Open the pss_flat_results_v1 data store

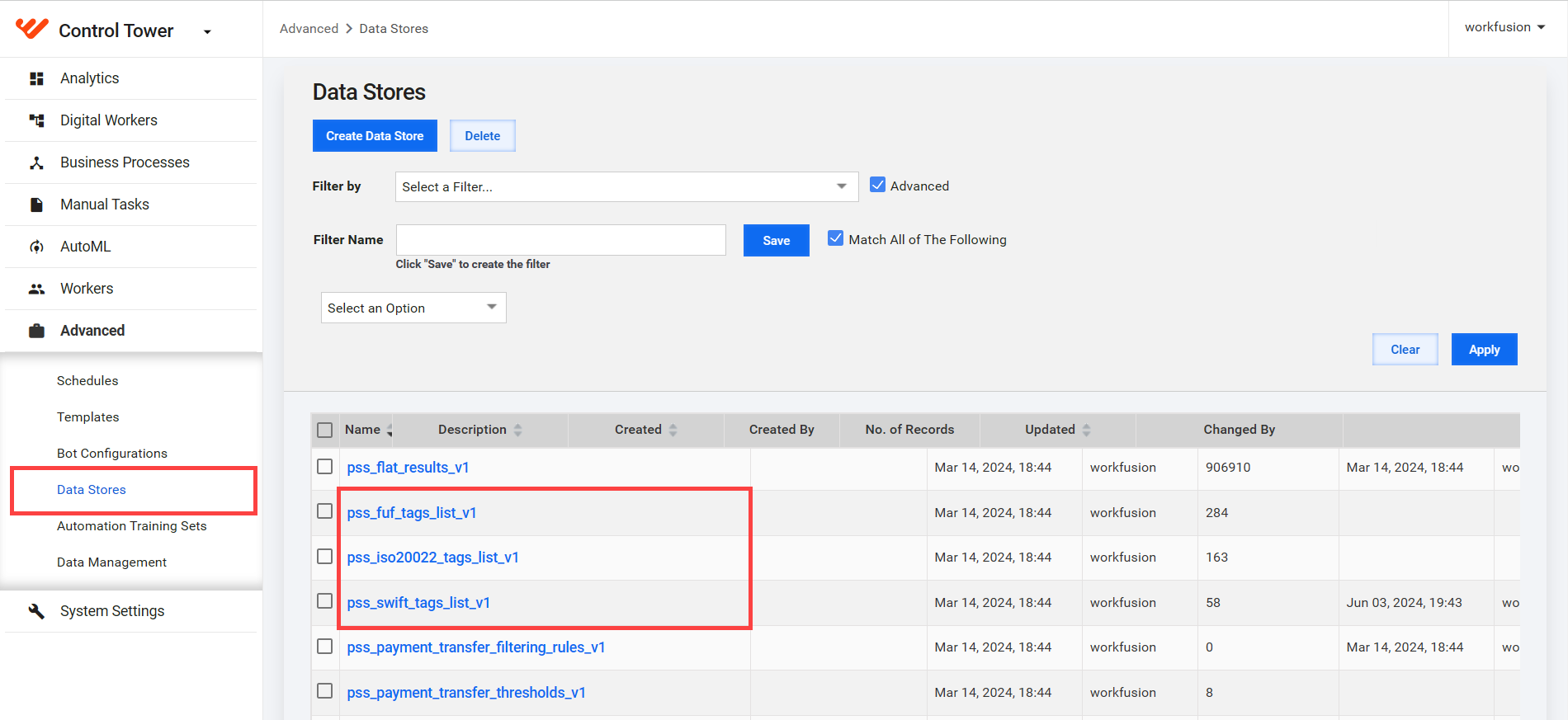click(408, 468)
